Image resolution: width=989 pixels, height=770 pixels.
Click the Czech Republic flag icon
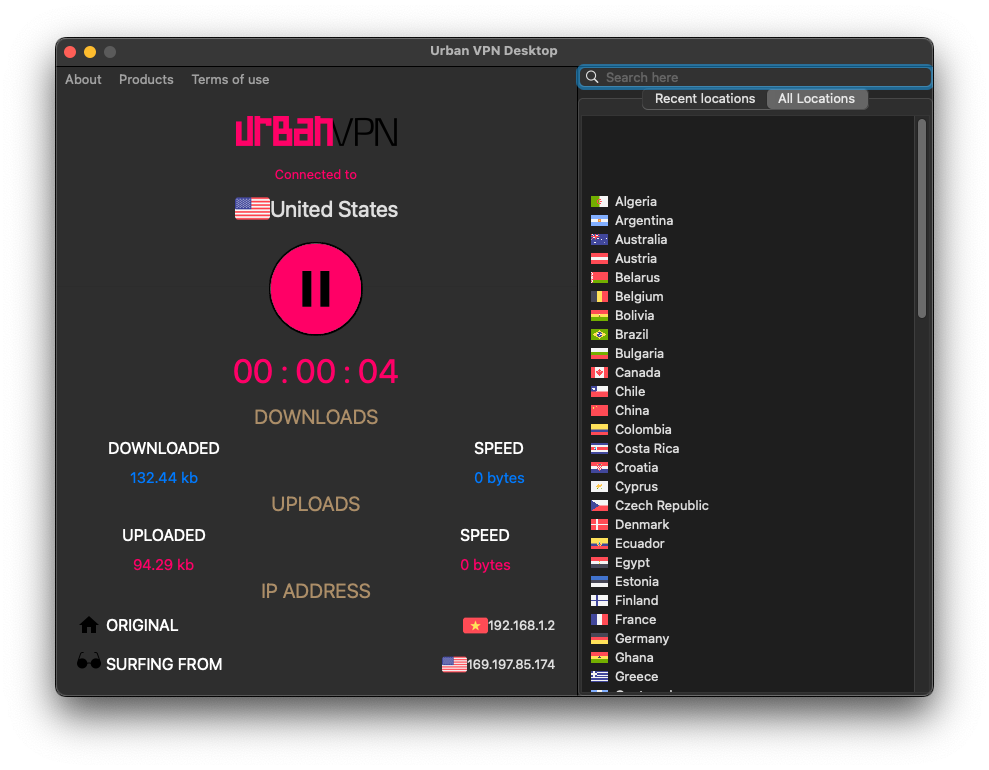[x=599, y=505]
